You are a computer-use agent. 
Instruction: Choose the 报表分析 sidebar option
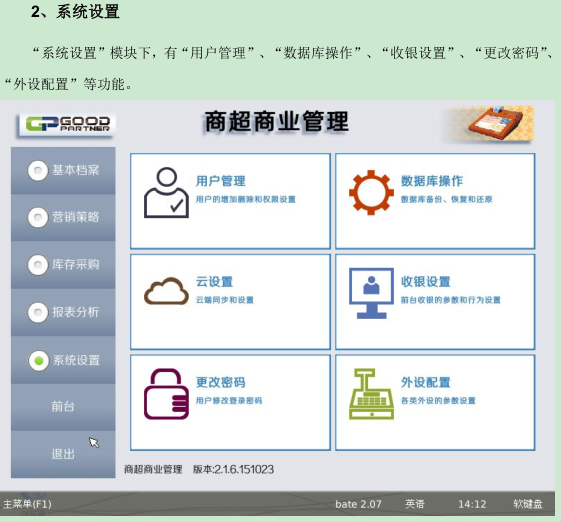(63, 312)
